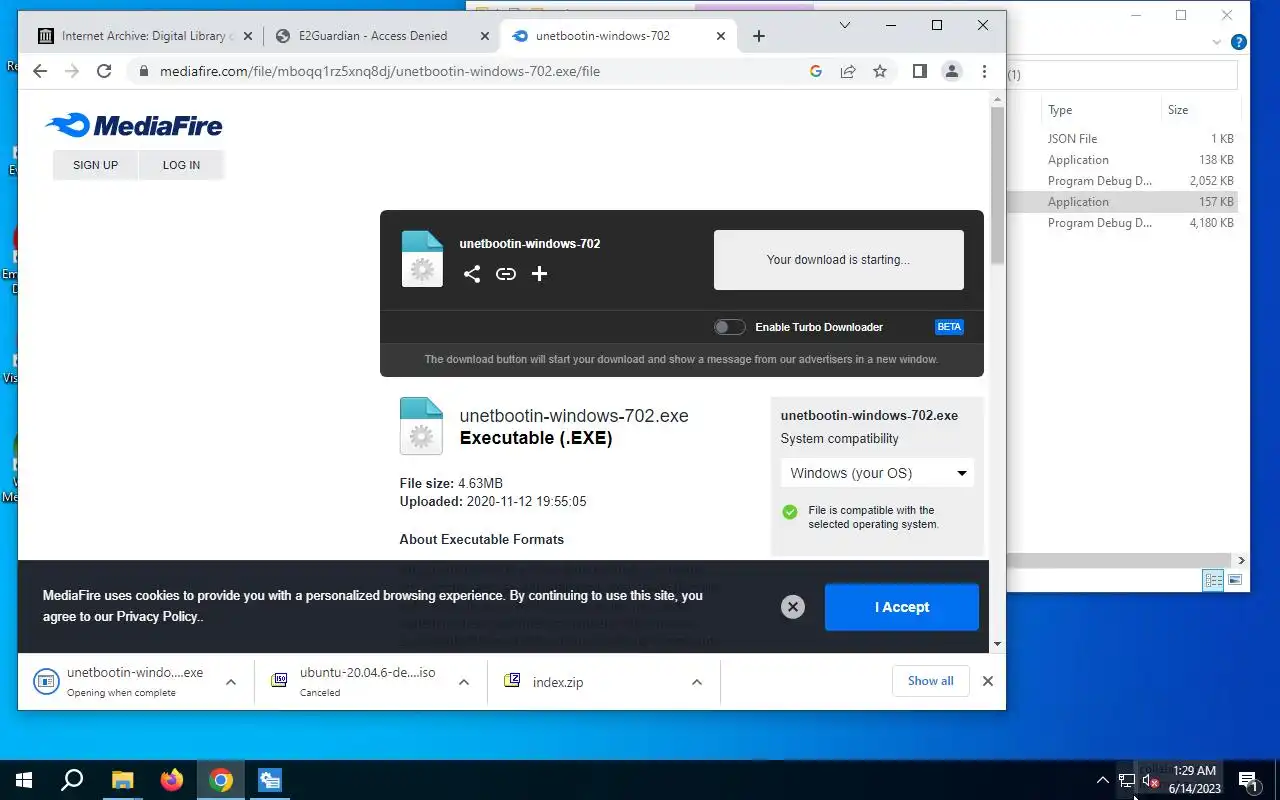Open Chrome side panel icon
This screenshot has width=1280, height=800.
point(920,71)
